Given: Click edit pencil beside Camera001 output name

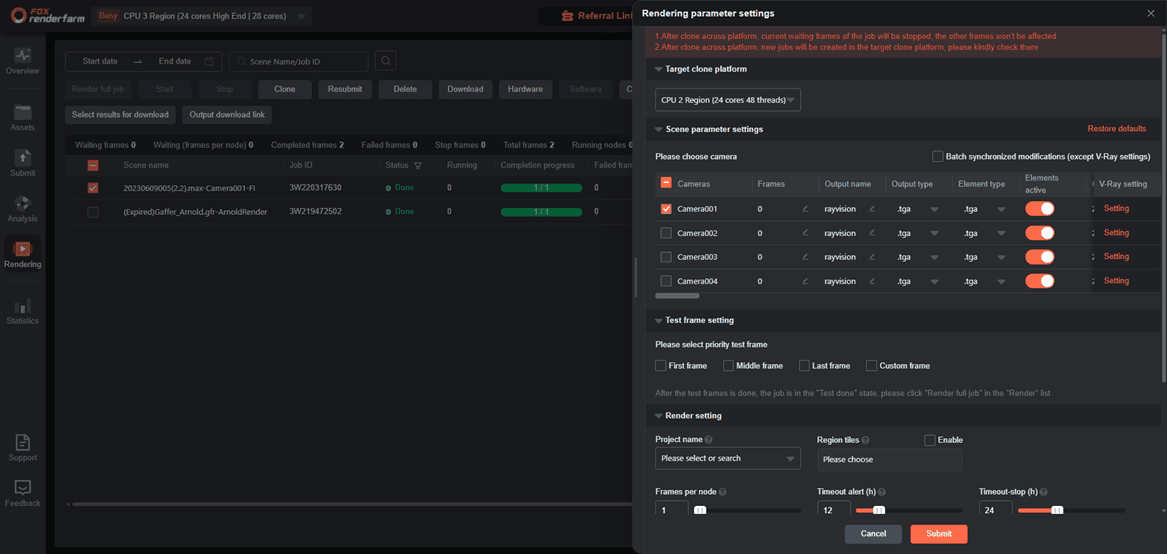Looking at the screenshot, I should pyautogui.click(x=871, y=209).
